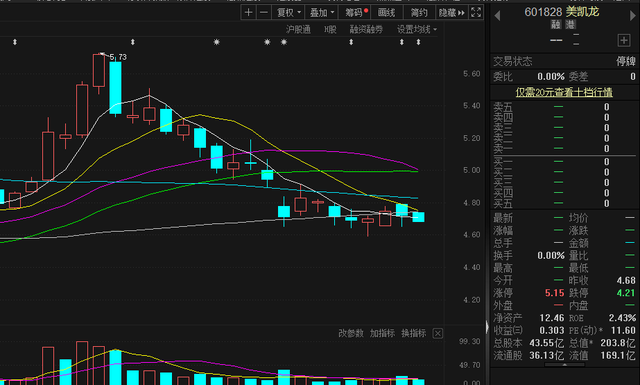Zoom in the chart with plus icon
Viewport: 640px width, 385px height.
point(248,13)
